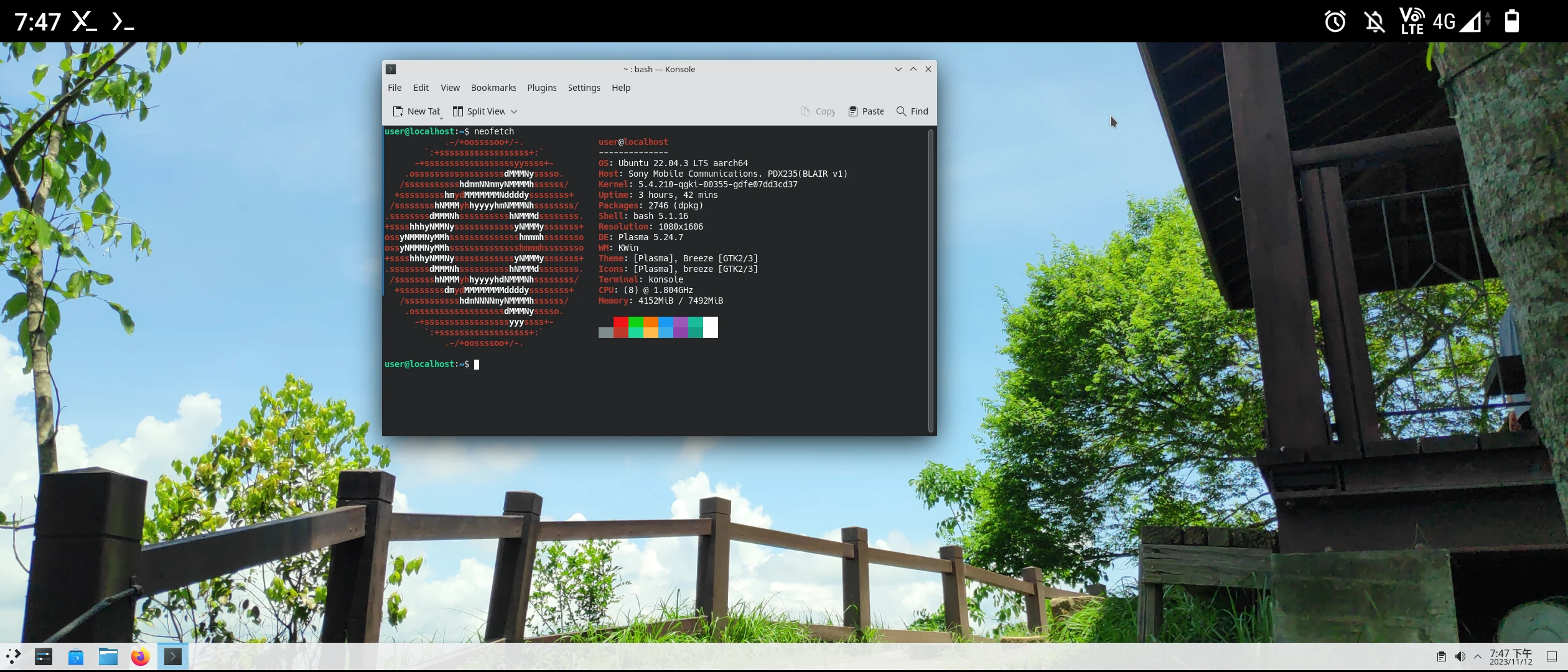Open the Plugins menu

[541, 88]
